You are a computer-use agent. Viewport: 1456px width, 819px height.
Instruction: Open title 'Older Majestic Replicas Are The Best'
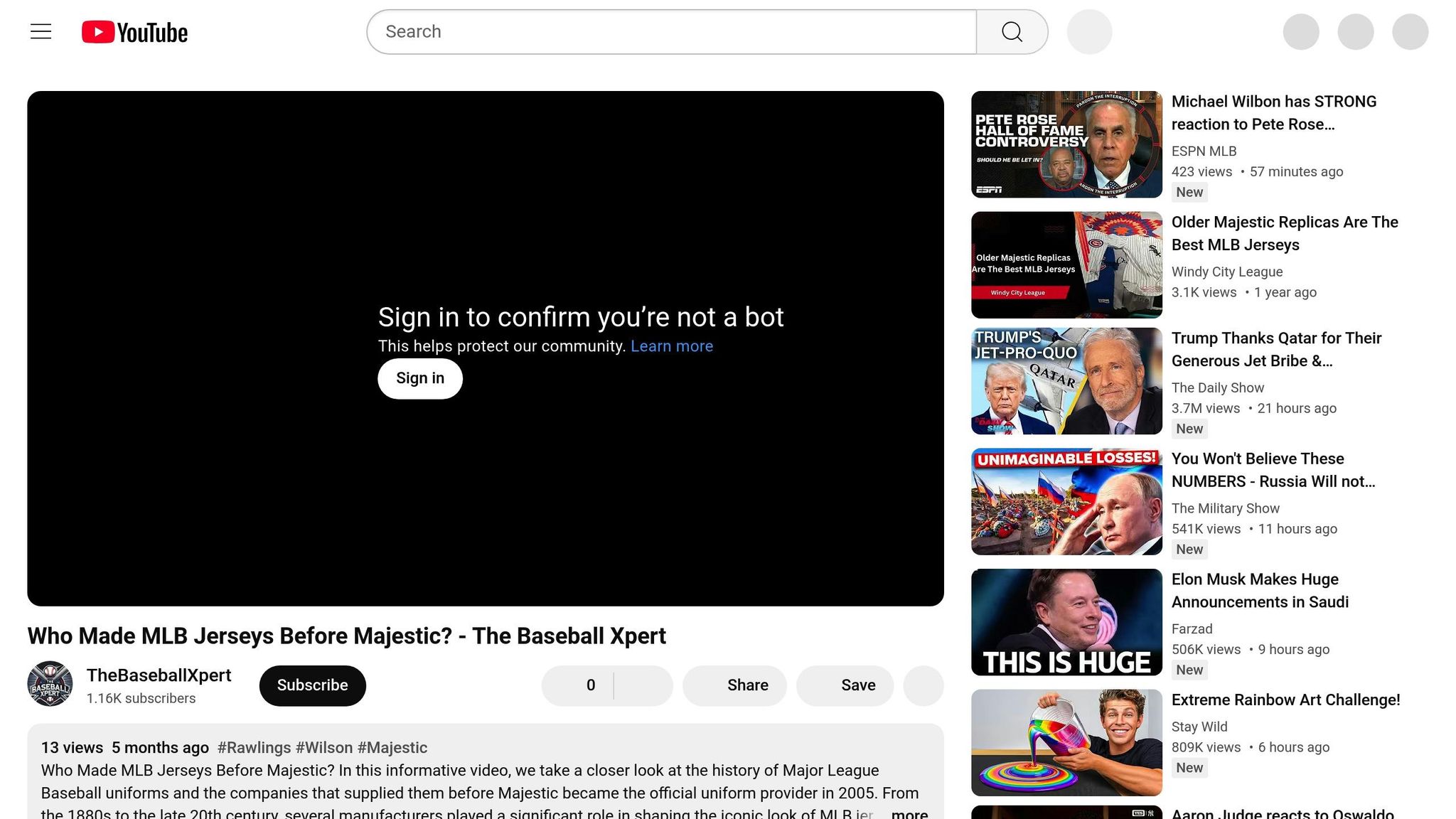coord(1285,233)
